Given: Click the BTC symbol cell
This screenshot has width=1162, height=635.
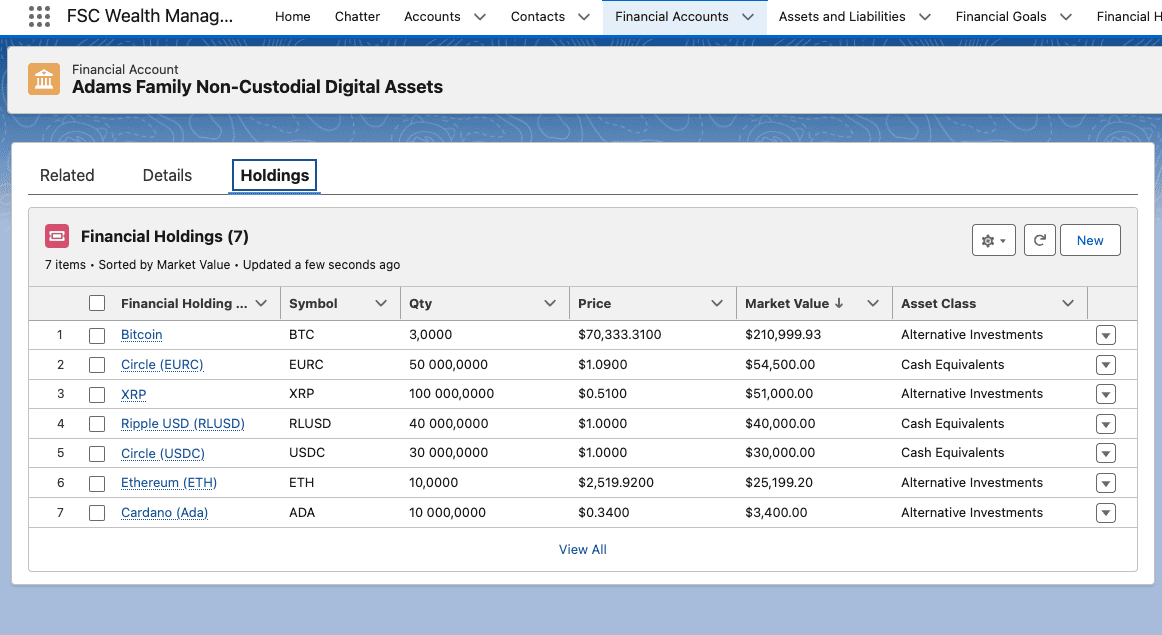Looking at the screenshot, I should tap(302, 335).
